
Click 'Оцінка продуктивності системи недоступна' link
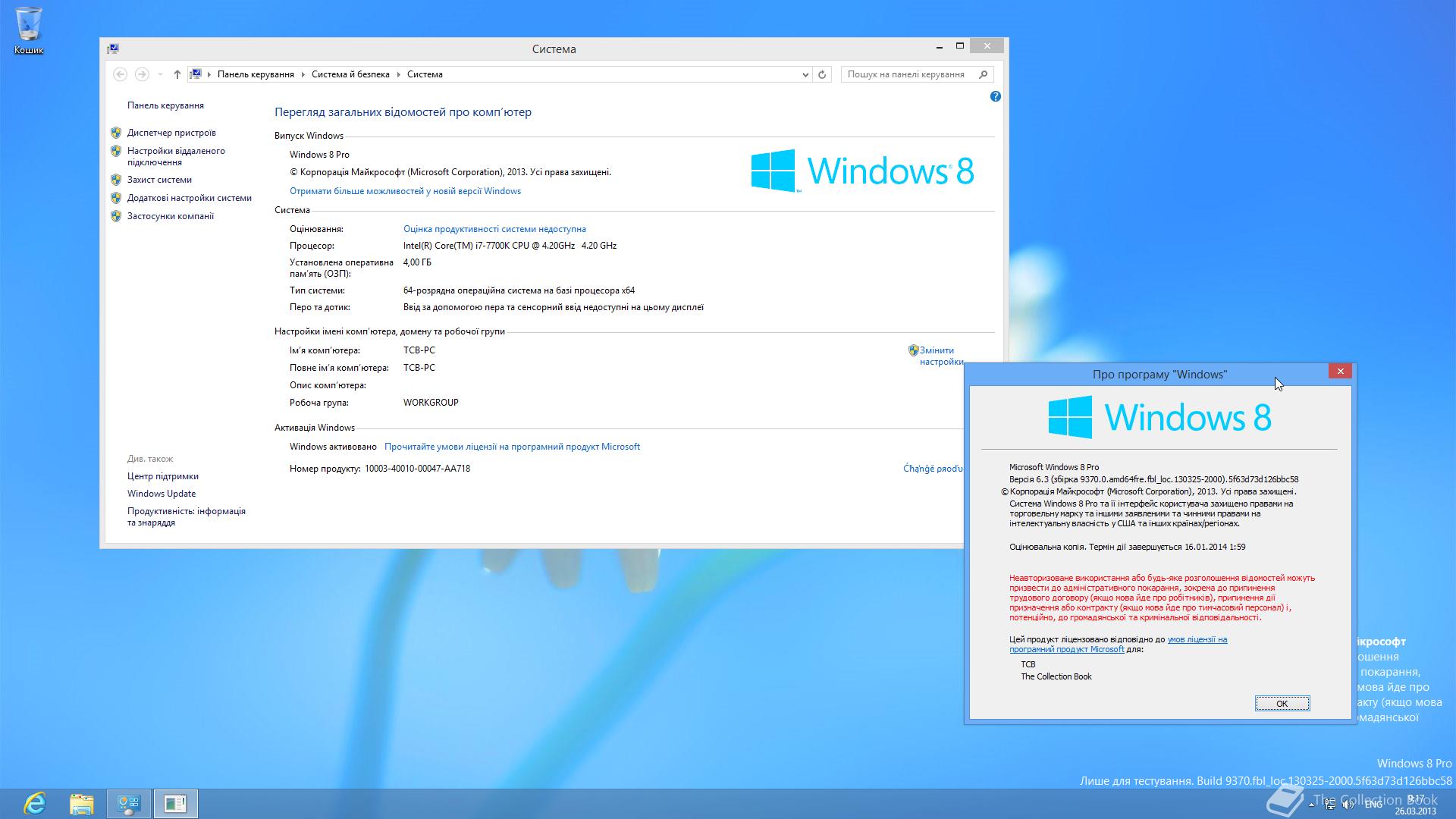[494, 229]
